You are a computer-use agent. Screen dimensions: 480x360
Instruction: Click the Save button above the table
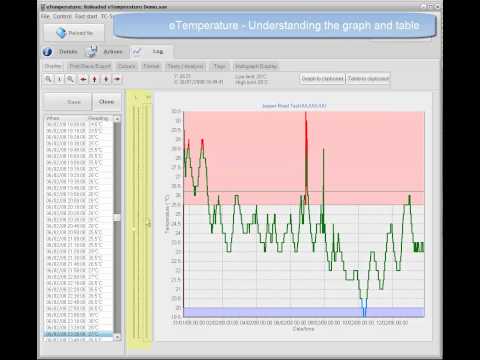68,102
